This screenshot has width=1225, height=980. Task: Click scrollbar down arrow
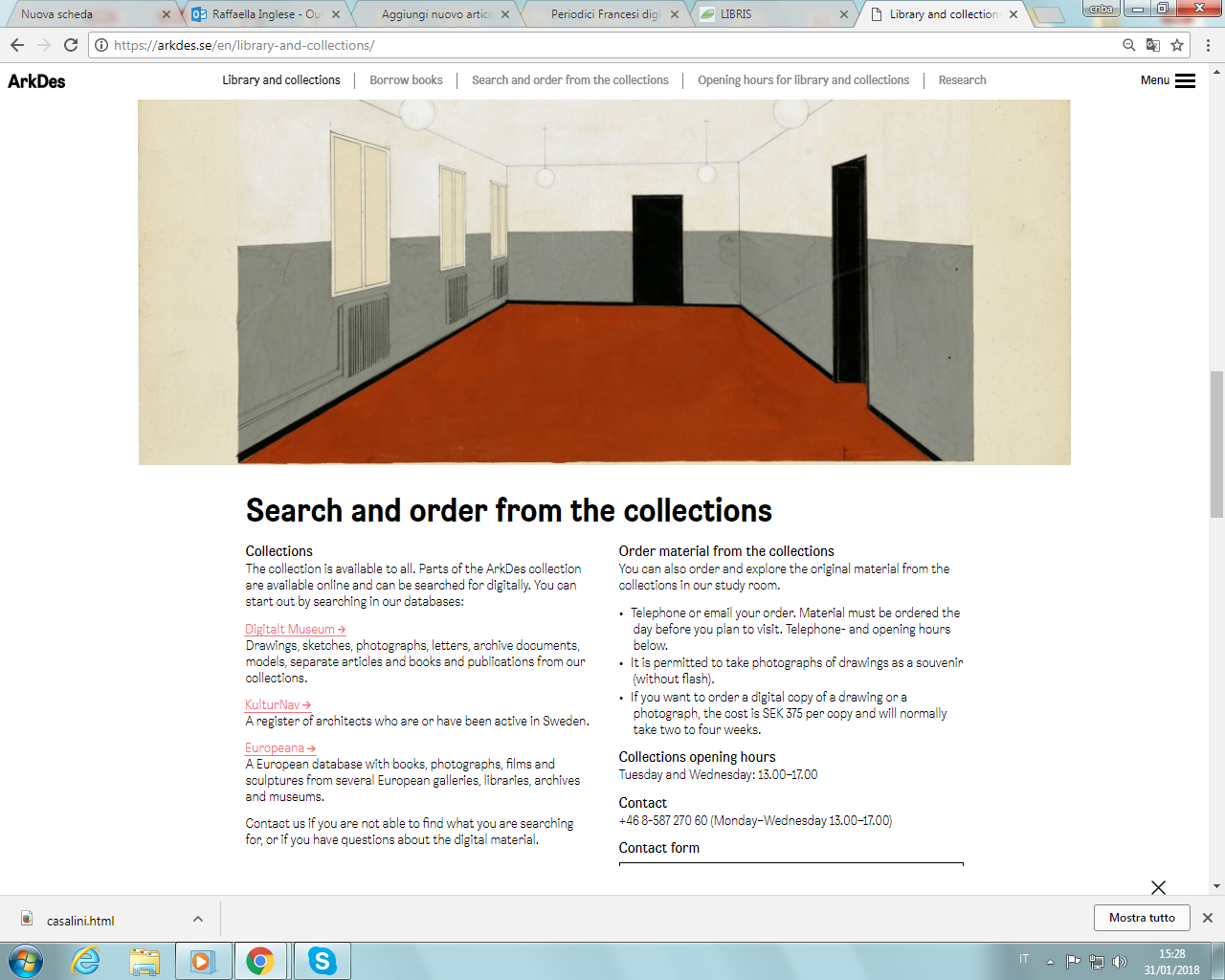pos(1216,887)
